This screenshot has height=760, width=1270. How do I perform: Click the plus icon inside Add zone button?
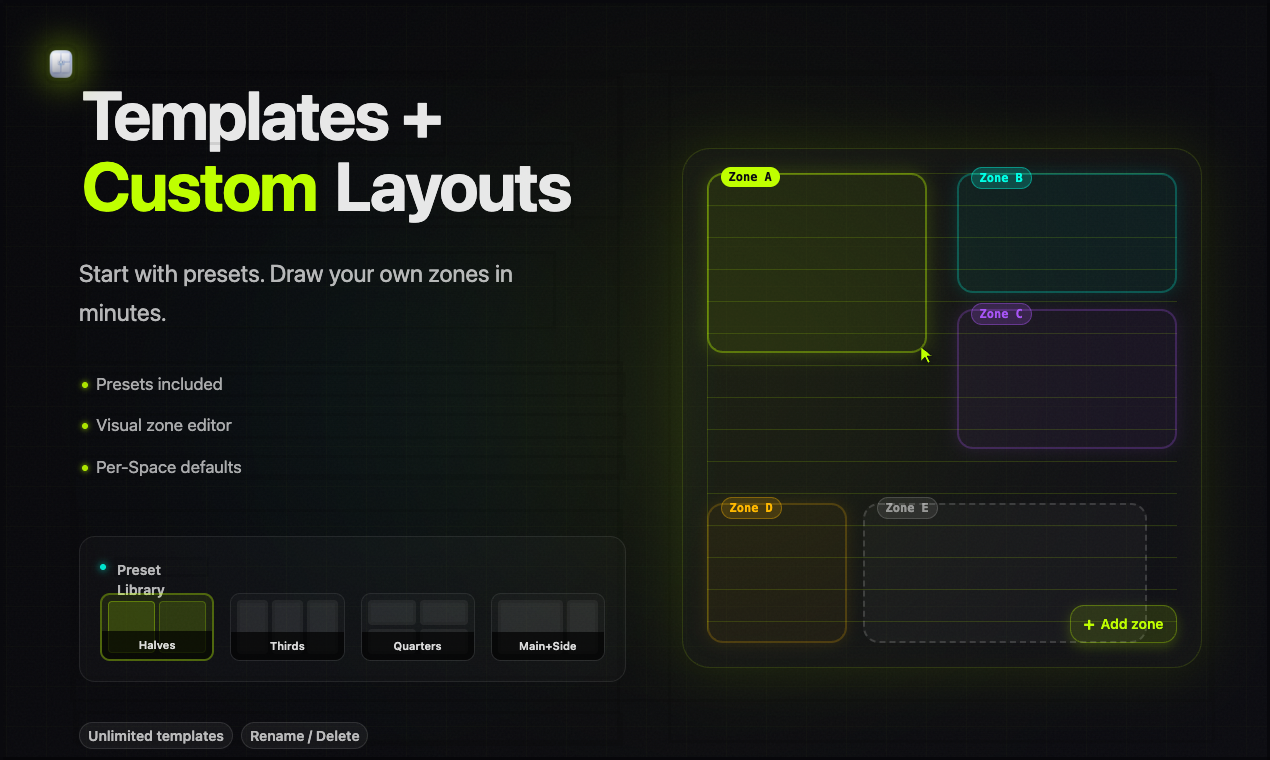(1087, 624)
